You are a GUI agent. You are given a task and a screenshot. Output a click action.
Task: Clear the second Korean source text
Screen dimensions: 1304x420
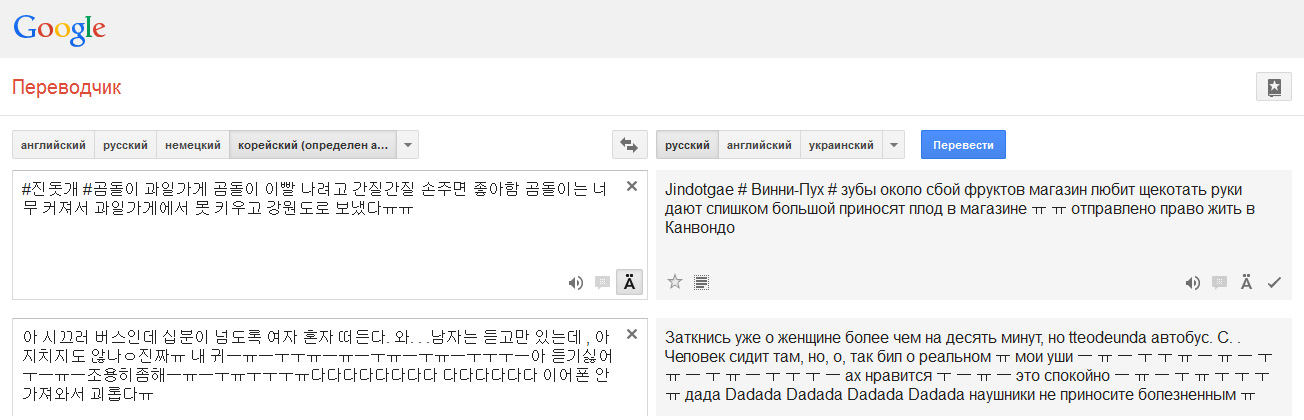pos(631,334)
